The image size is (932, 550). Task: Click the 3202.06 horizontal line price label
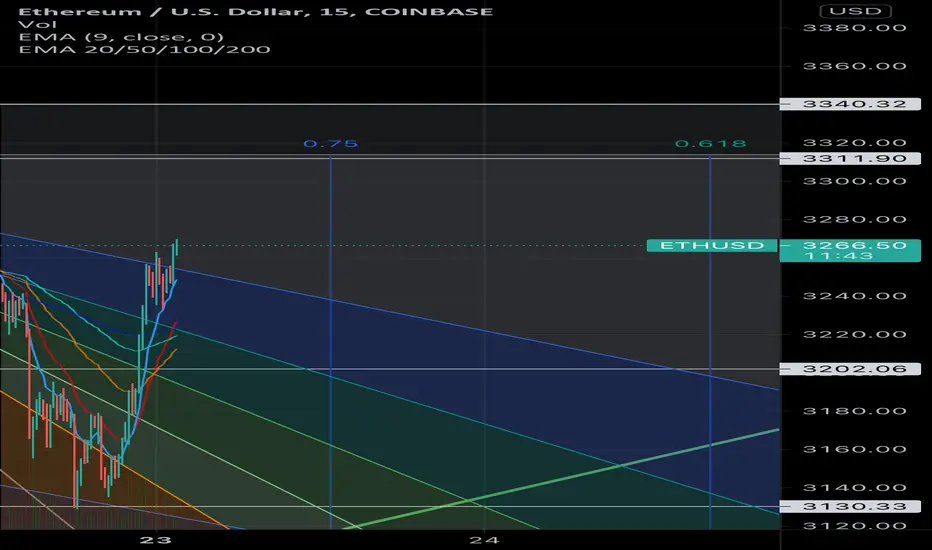850,369
